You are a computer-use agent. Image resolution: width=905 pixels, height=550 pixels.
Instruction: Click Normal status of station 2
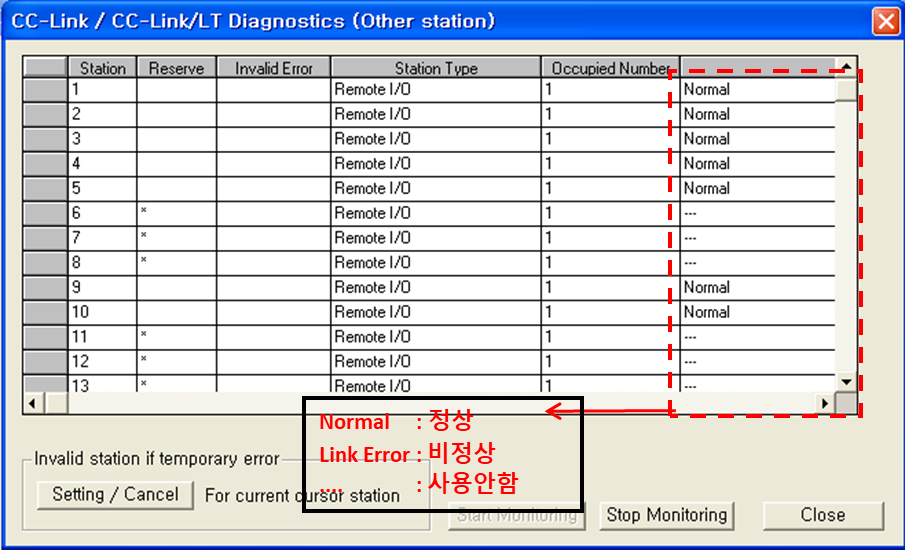click(x=706, y=115)
